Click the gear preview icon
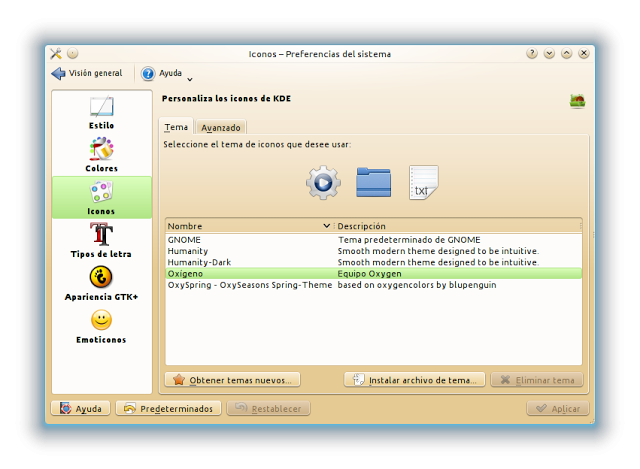Screen dimensions: 640x469 [x=322, y=182]
